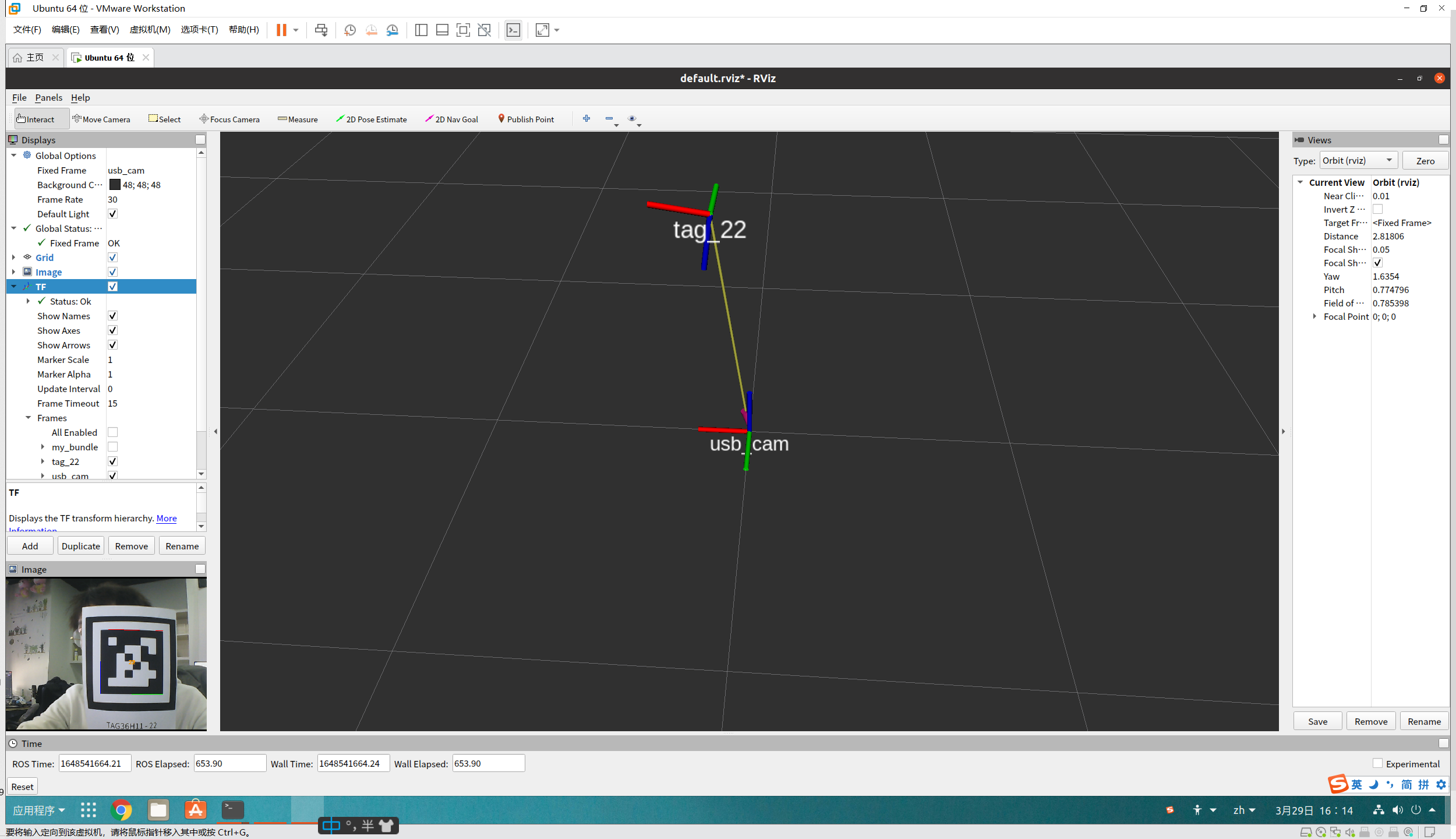Screen dimensions: 1456x839
Task: Activate the Measure tool
Action: [x=298, y=119]
